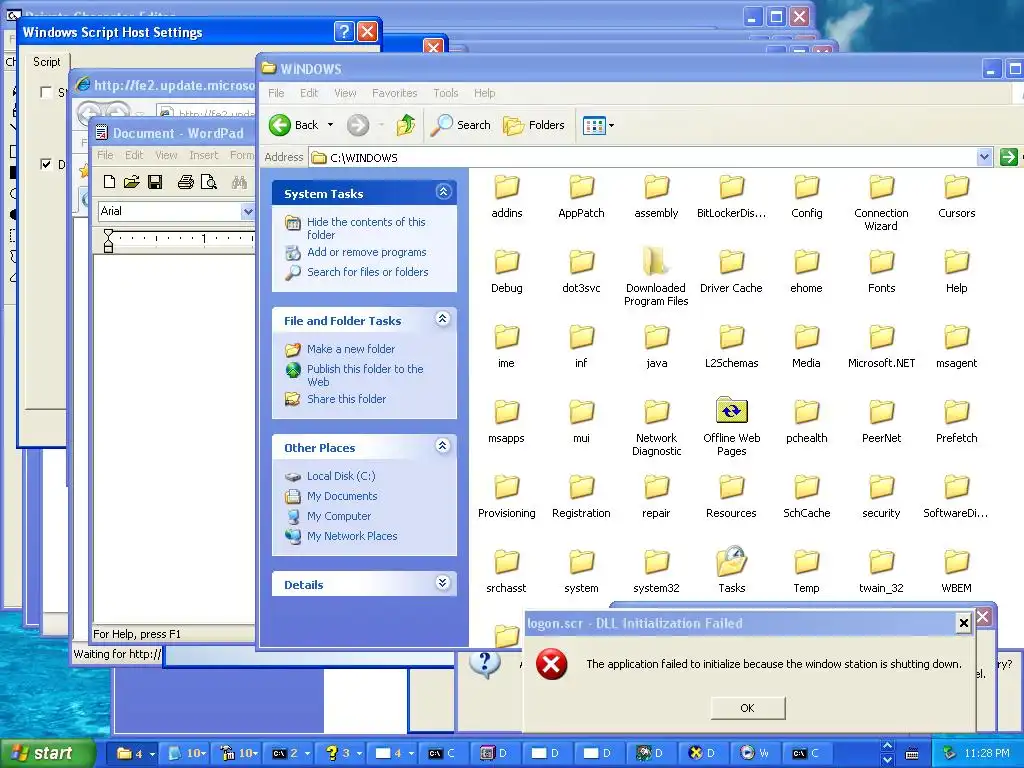The width and height of the screenshot is (1024, 768).
Task: Click Add or remove programs link
Action: (x=366, y=252)
